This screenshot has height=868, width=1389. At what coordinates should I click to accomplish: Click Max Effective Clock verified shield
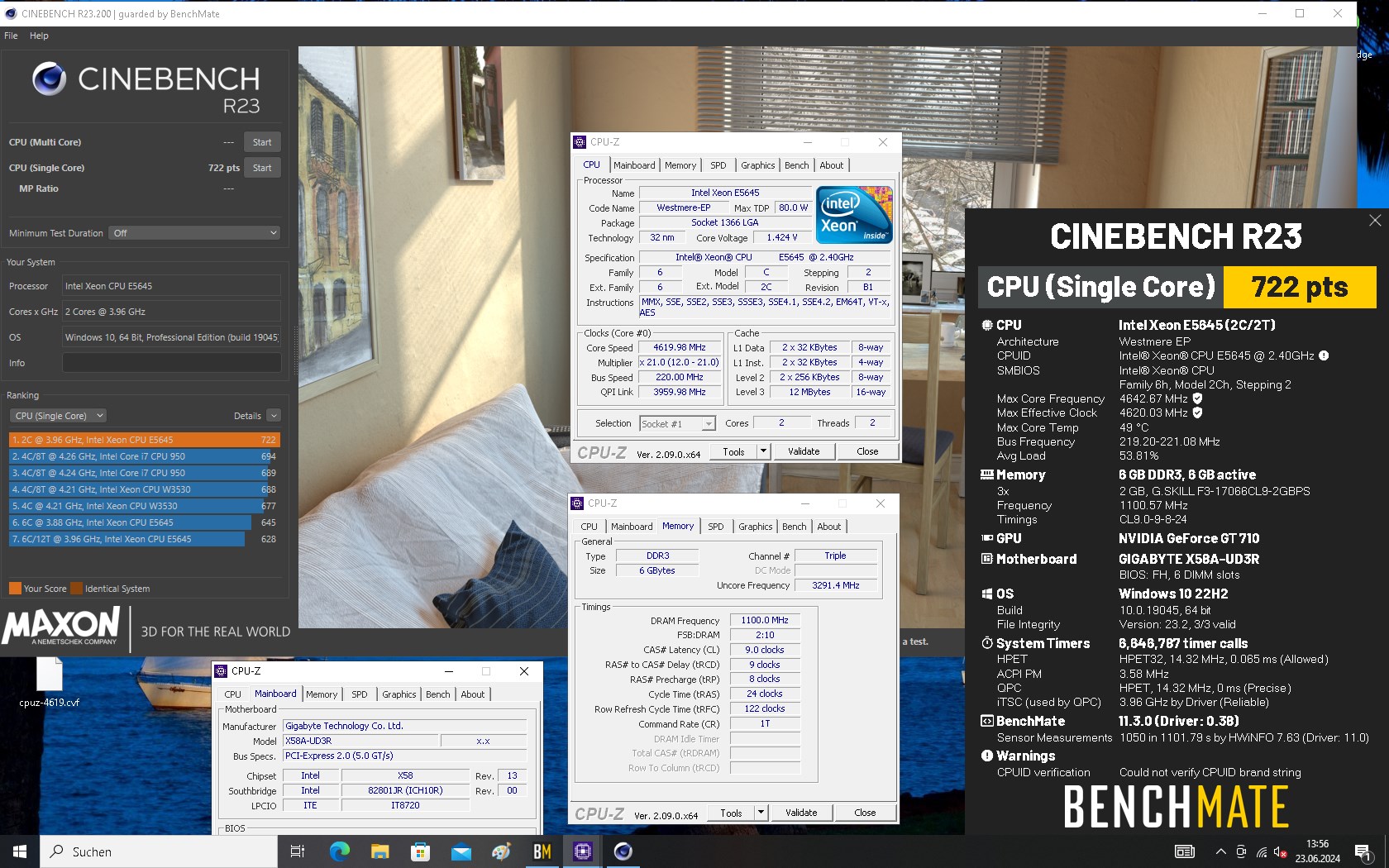point(1197,413)
